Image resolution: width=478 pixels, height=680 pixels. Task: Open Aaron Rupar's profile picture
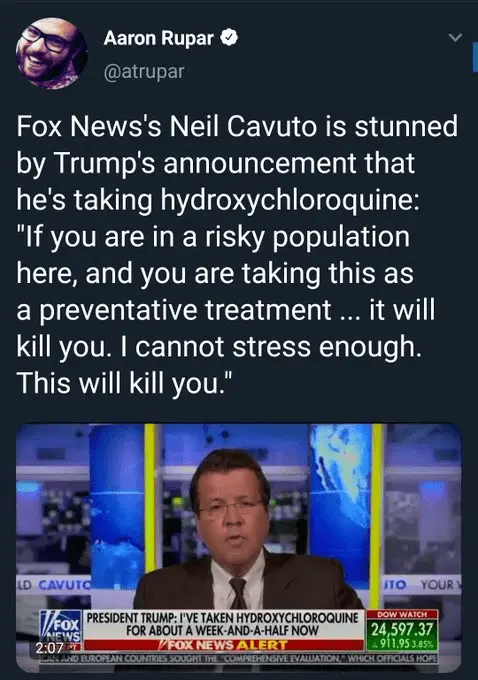click(51, 53)
